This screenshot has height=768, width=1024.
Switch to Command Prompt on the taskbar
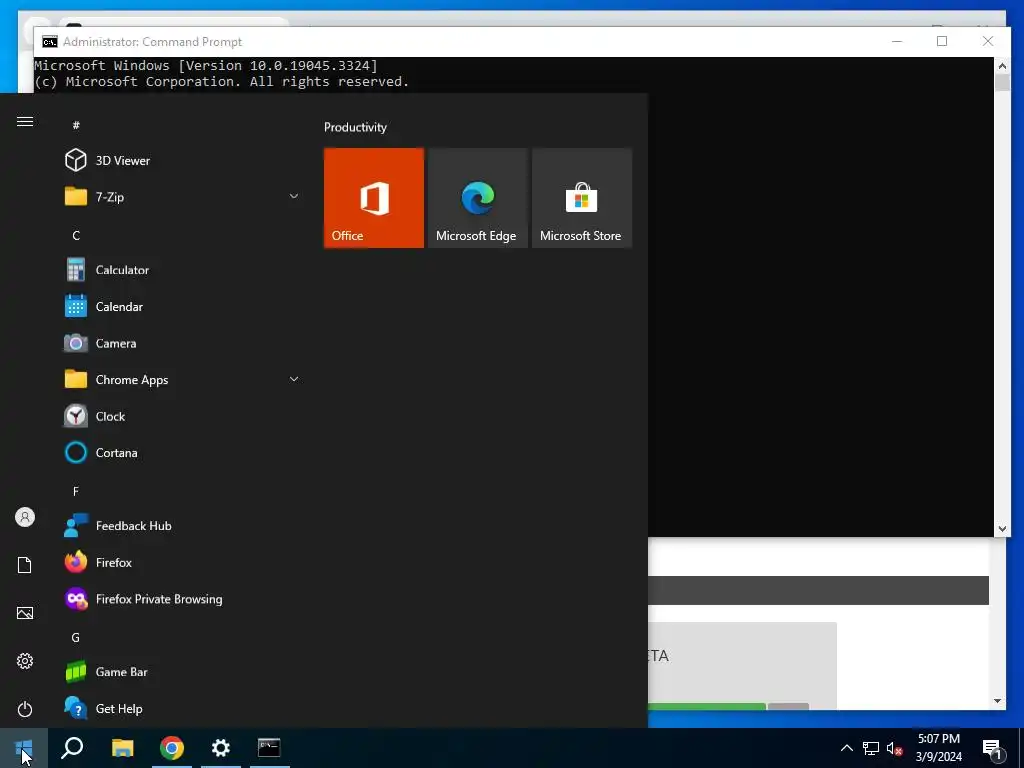269,748
